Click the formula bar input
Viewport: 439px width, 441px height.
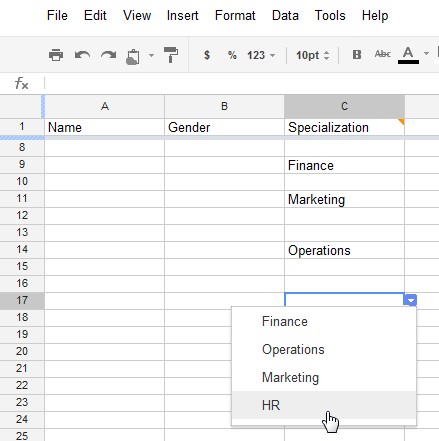tap(241, 83)
